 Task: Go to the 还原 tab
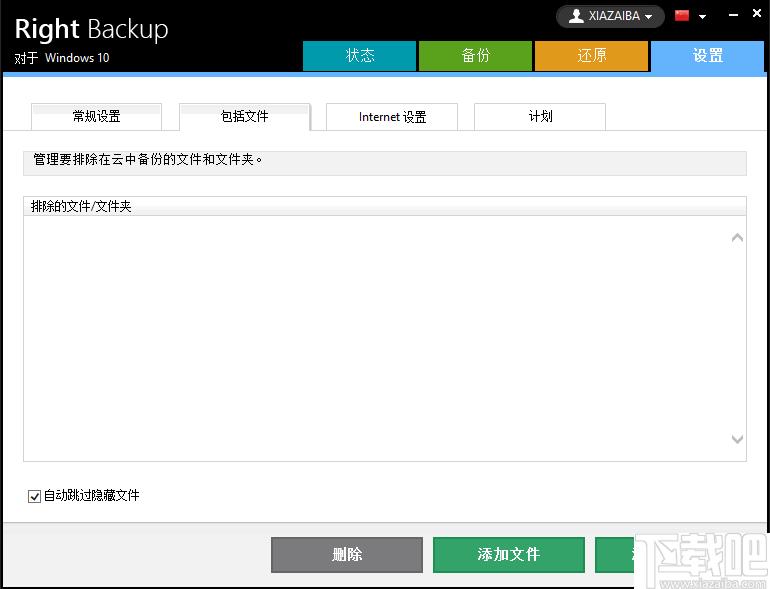(x=591, y=56)
